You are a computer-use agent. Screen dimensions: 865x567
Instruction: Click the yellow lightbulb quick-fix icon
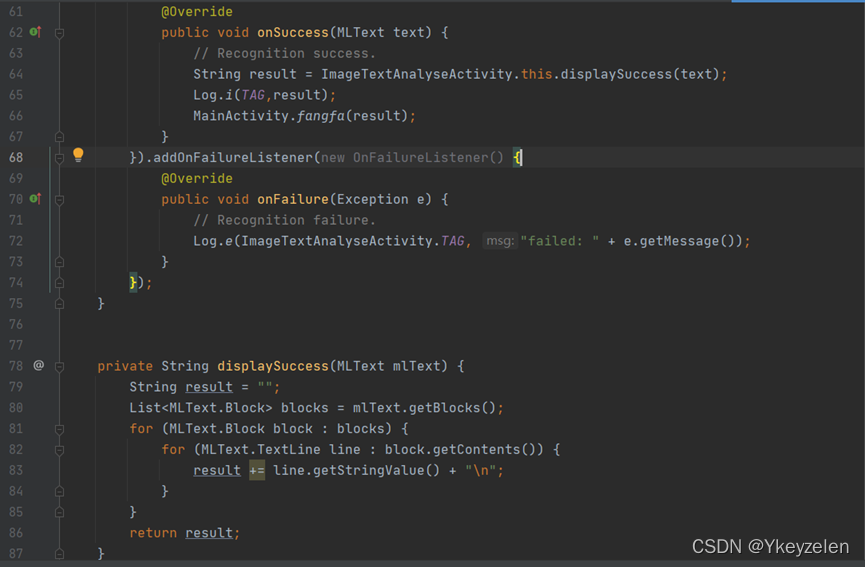(78, 156)
